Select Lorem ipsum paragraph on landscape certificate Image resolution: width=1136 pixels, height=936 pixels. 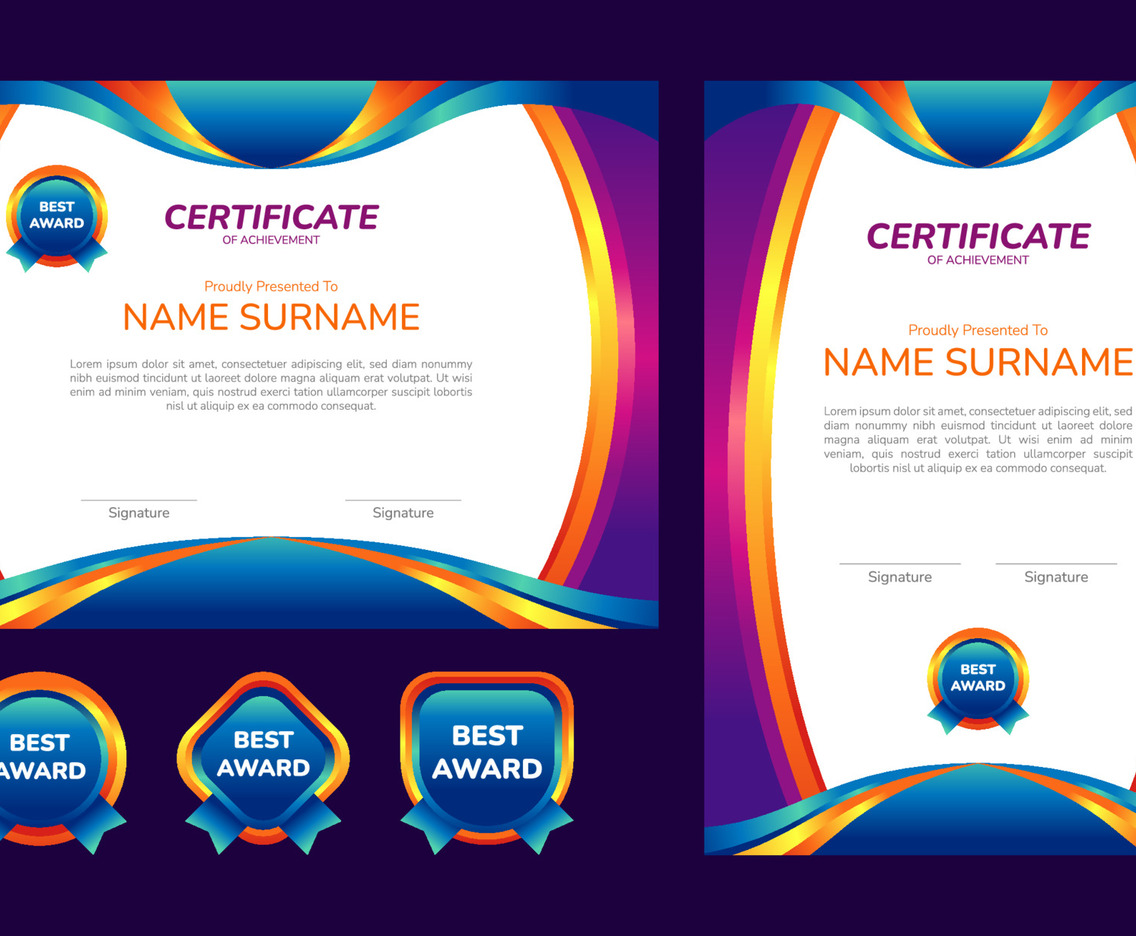tap(271, 385)
